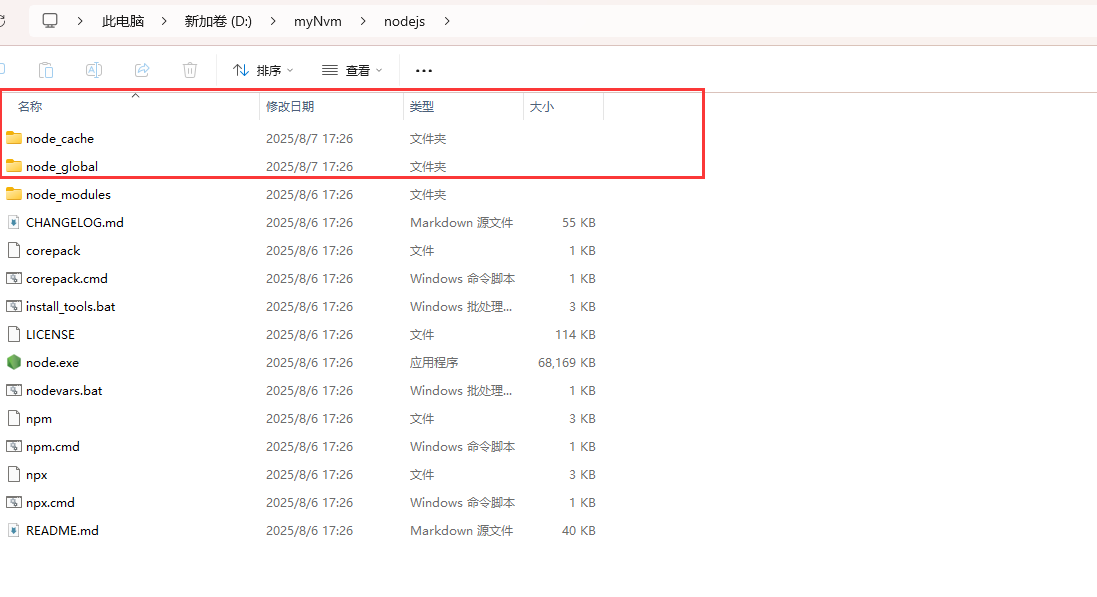Expand the chevron after 此电脑
The image size is (1097, 597).
[x=164, y=22]
